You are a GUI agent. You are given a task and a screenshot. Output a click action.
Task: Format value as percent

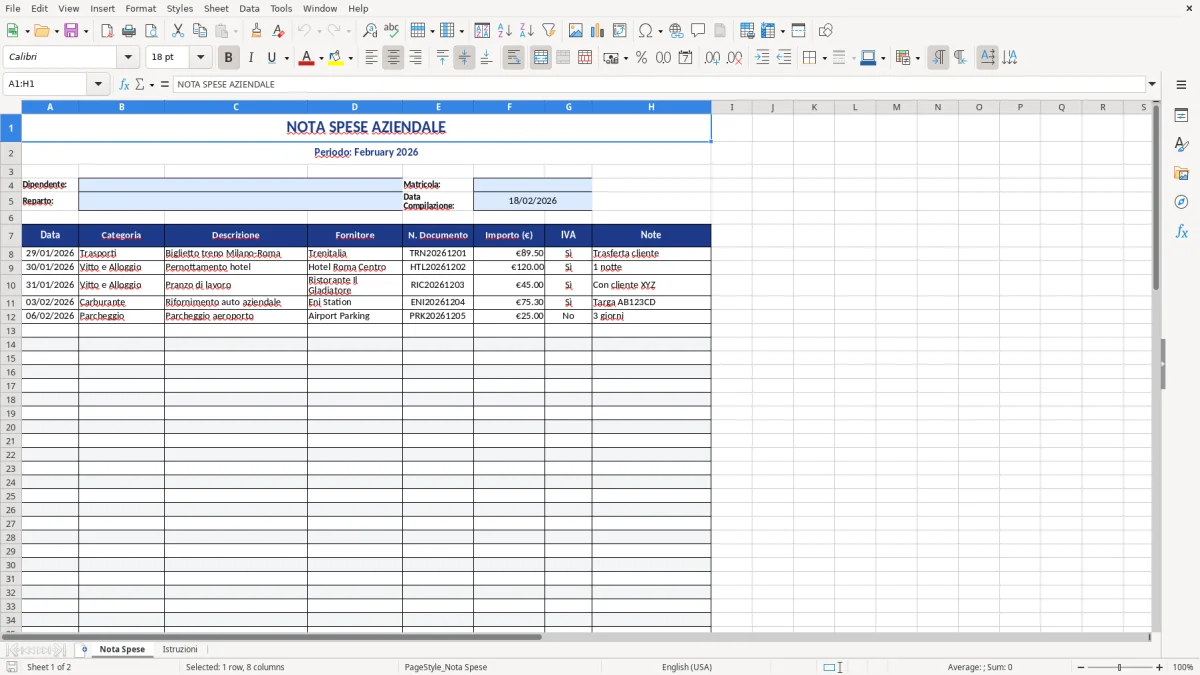click(x=640, y=57)
